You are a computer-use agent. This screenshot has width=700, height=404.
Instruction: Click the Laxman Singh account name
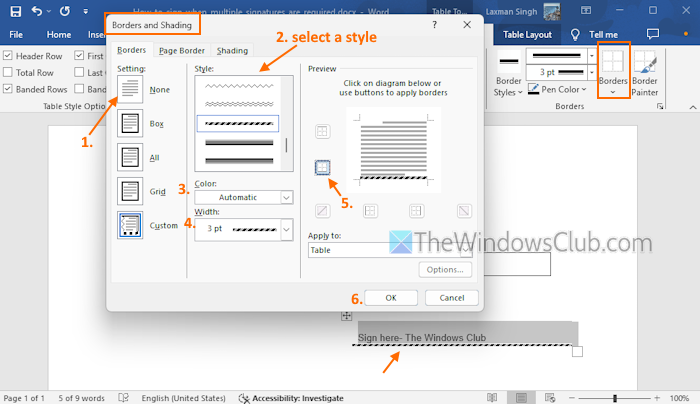[511, 12]
